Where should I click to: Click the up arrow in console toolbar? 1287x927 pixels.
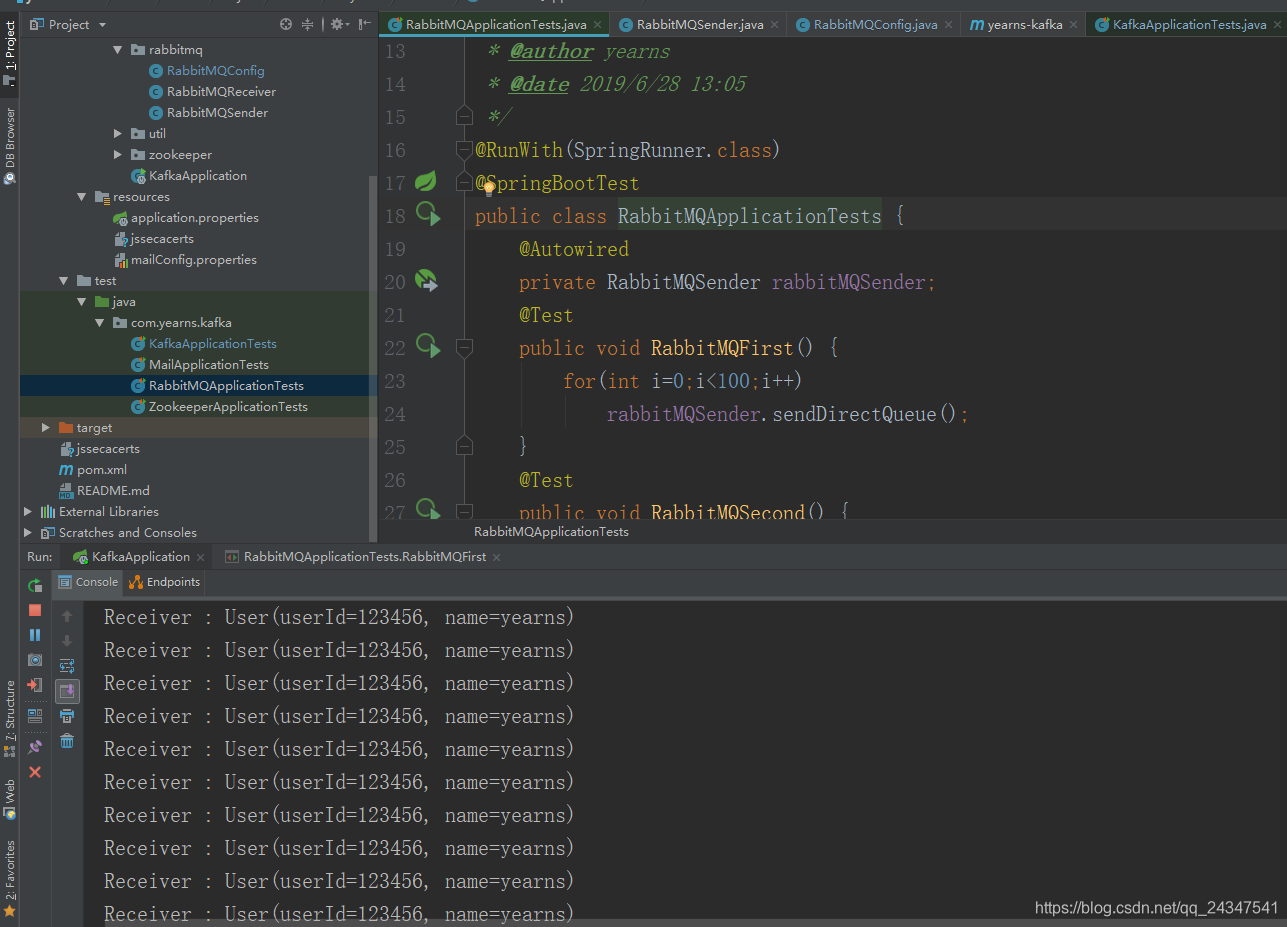pyautogui.click(x=67, y=616)
